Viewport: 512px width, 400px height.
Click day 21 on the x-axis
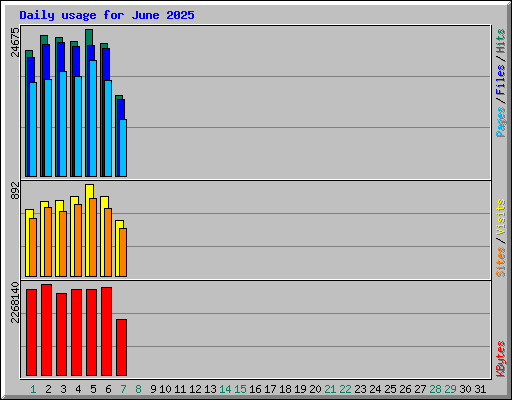[330, 389]
